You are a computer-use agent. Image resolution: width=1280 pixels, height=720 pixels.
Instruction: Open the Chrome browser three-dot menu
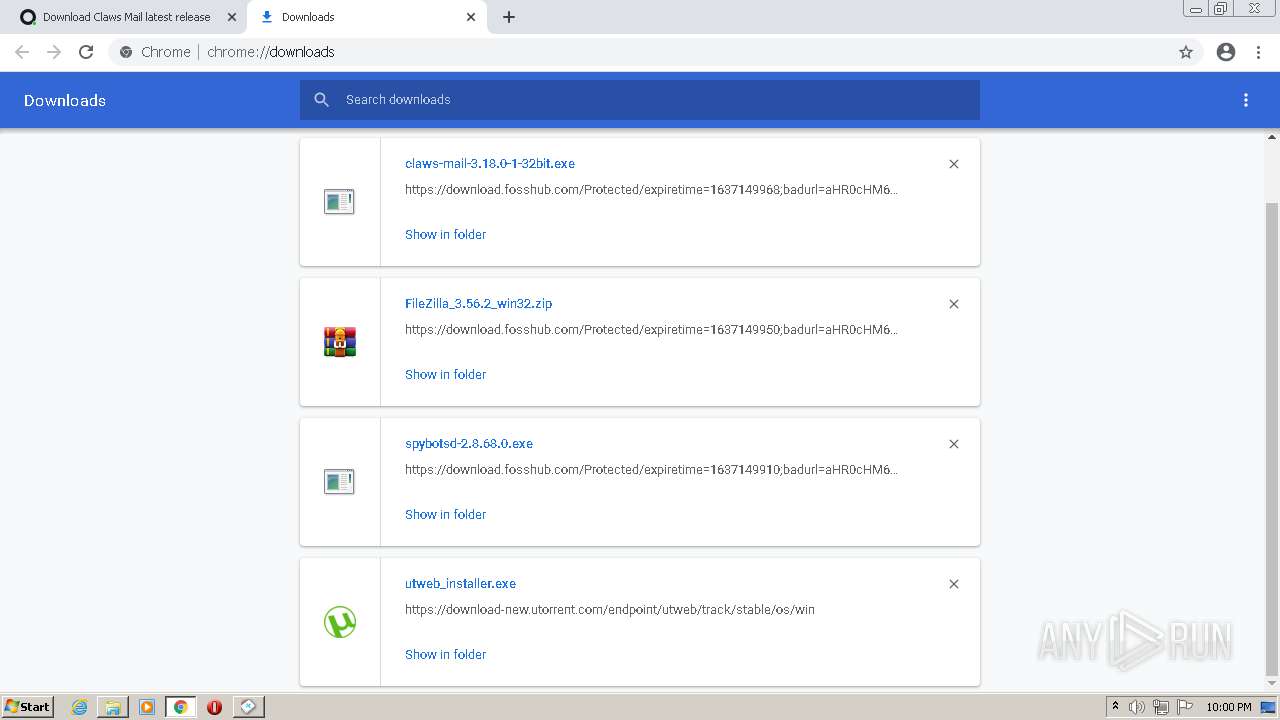click(x=1259, y=52)
